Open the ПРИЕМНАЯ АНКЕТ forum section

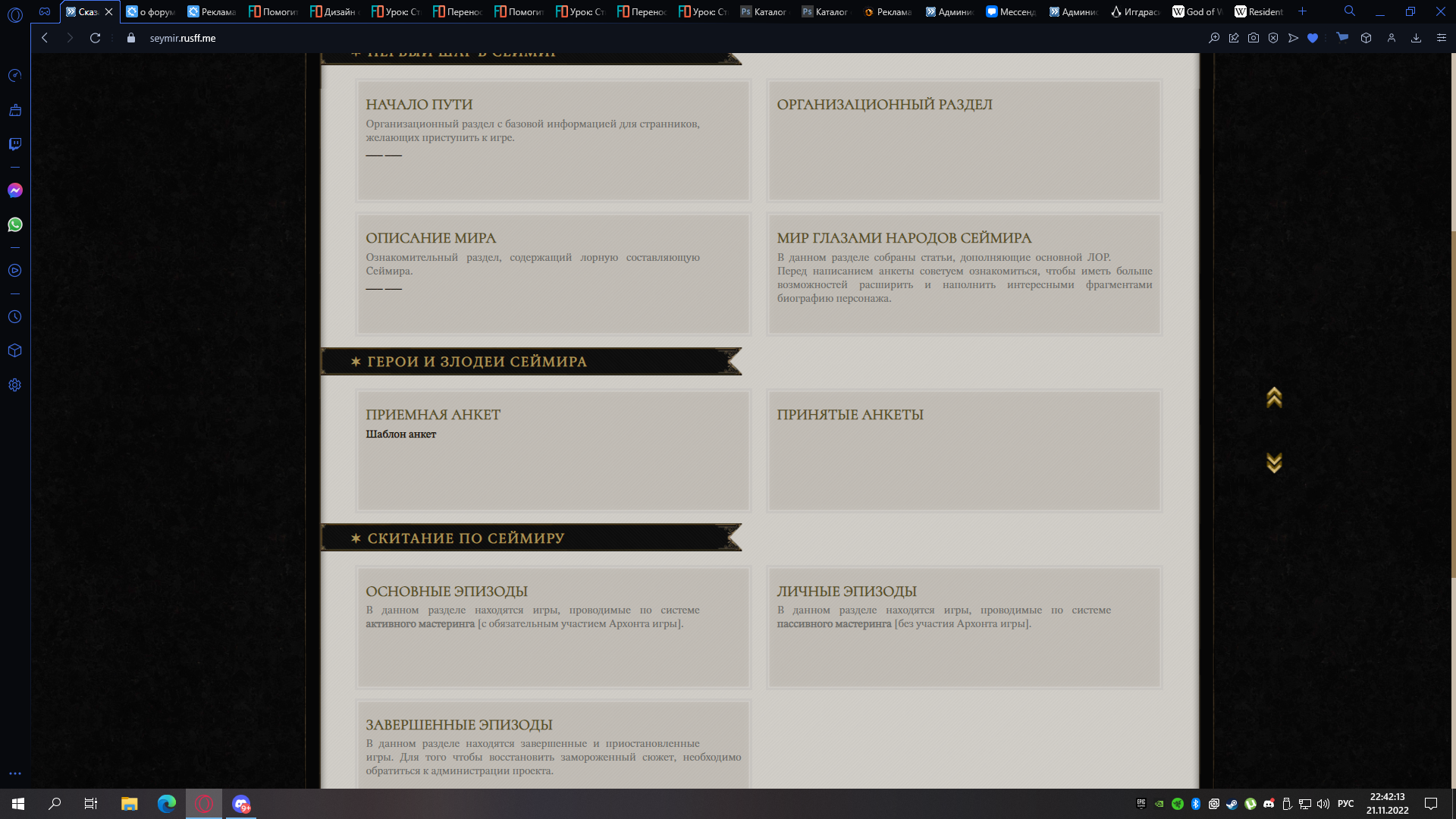[x=433, y=415]
